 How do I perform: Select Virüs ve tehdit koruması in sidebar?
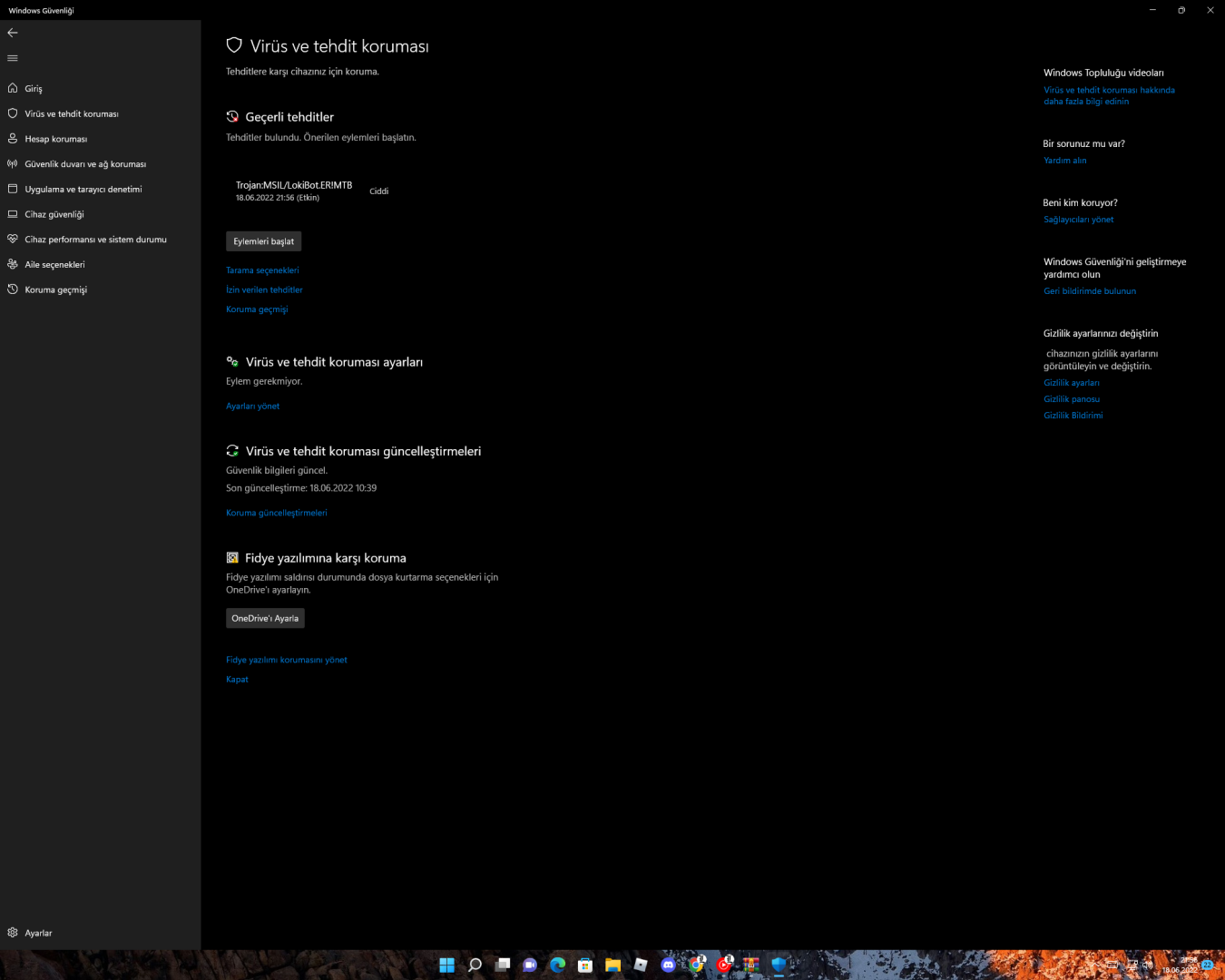[100, 113]
